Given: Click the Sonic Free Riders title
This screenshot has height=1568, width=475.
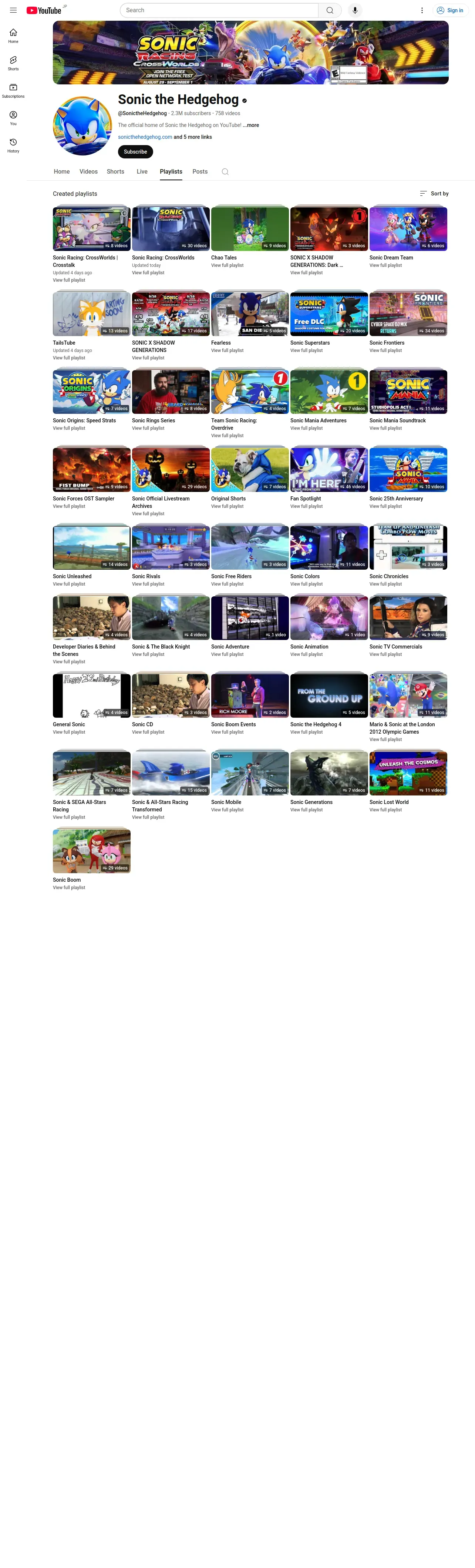Looking at the screenshot, I should (231, 576).
